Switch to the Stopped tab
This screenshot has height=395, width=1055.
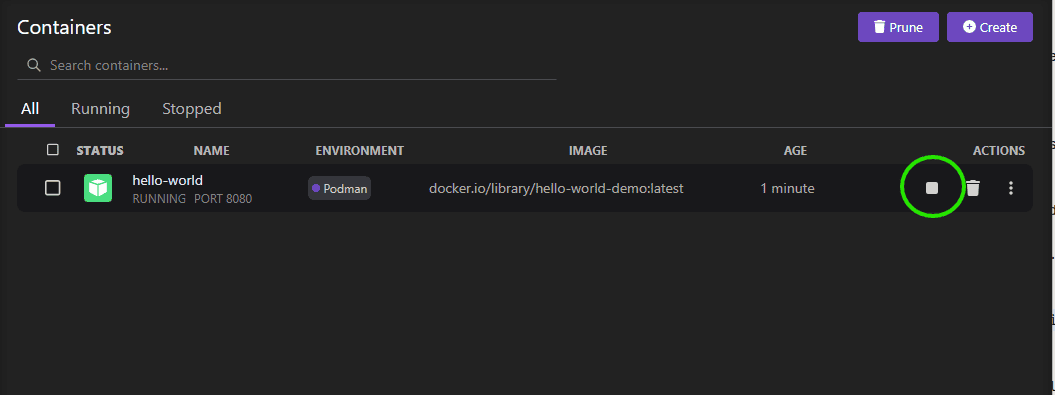tap(192, 108)
